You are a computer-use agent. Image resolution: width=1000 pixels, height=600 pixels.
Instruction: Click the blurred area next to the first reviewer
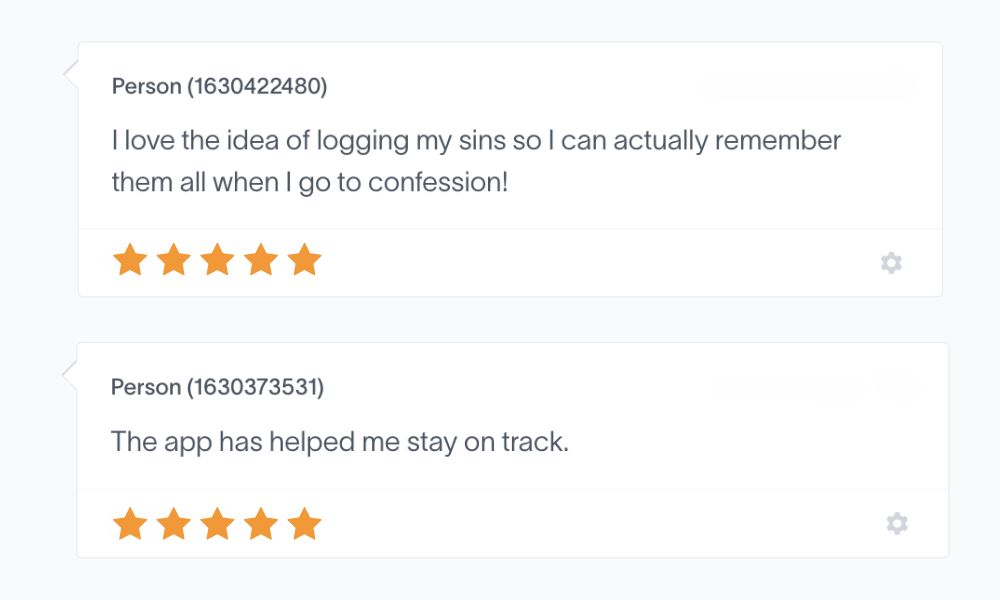[810, 87]
